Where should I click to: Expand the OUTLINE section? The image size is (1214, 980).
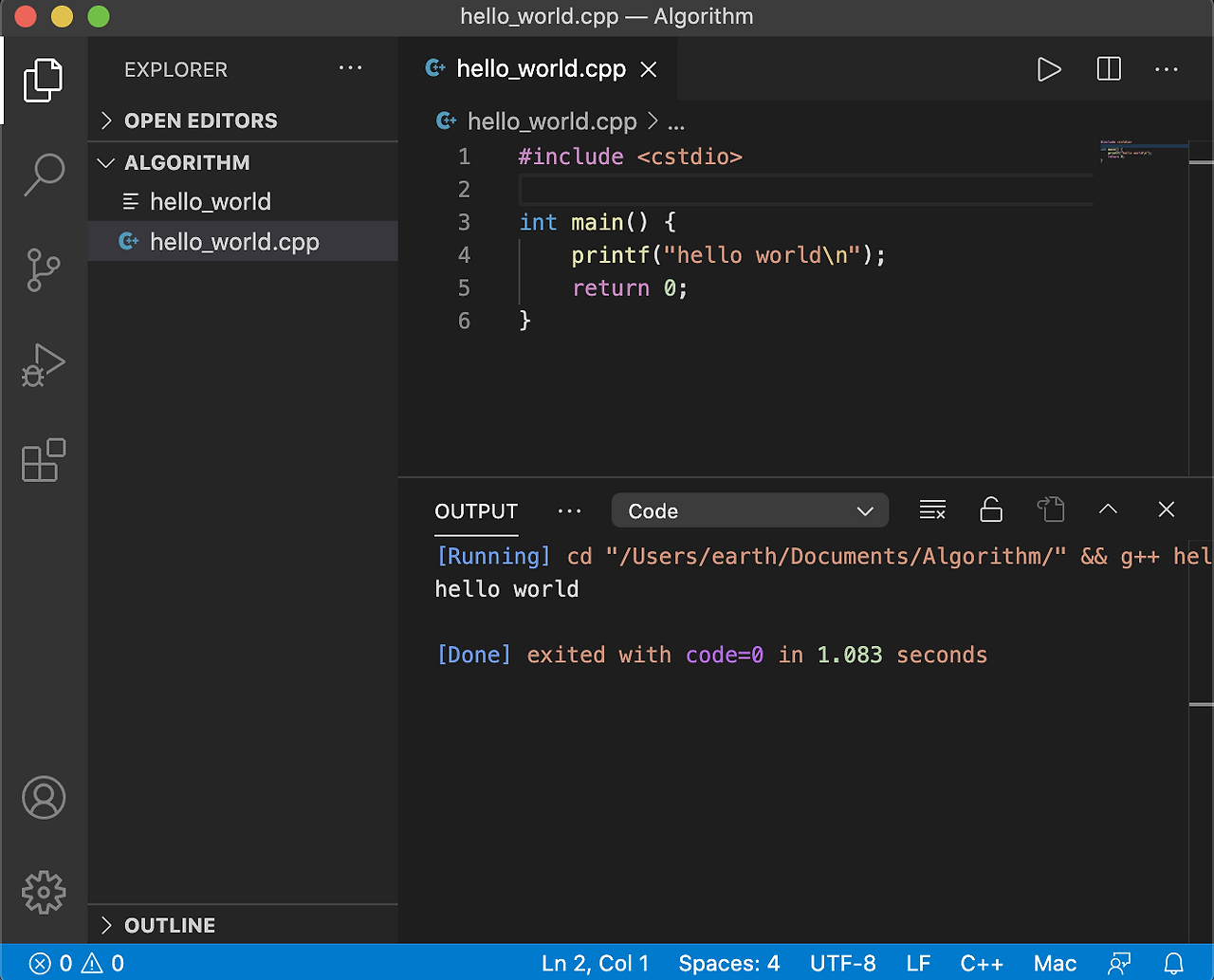[x=243, y=925]
